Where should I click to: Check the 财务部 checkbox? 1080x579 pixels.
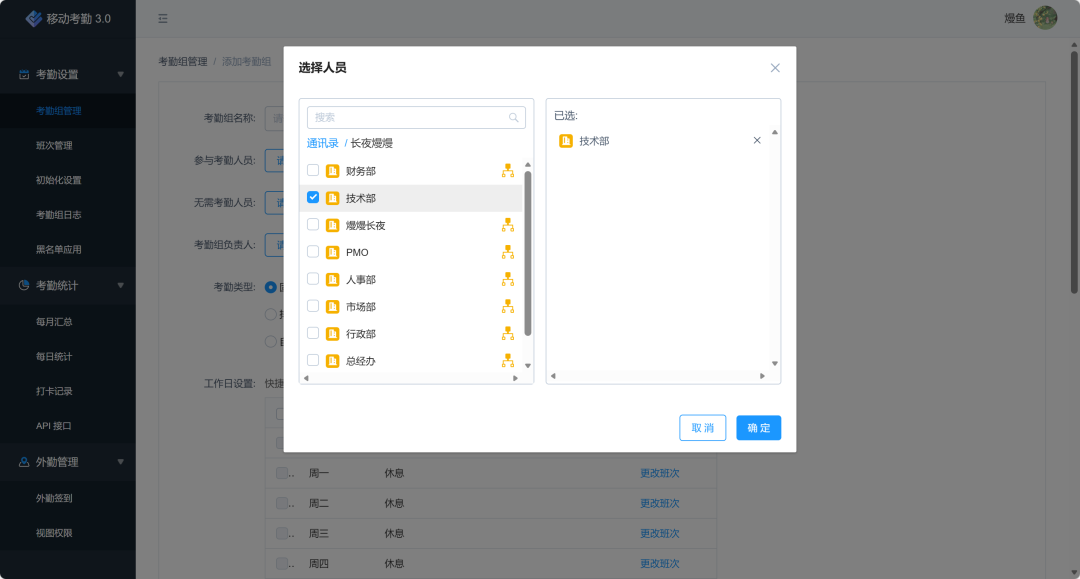click(311, 170)
